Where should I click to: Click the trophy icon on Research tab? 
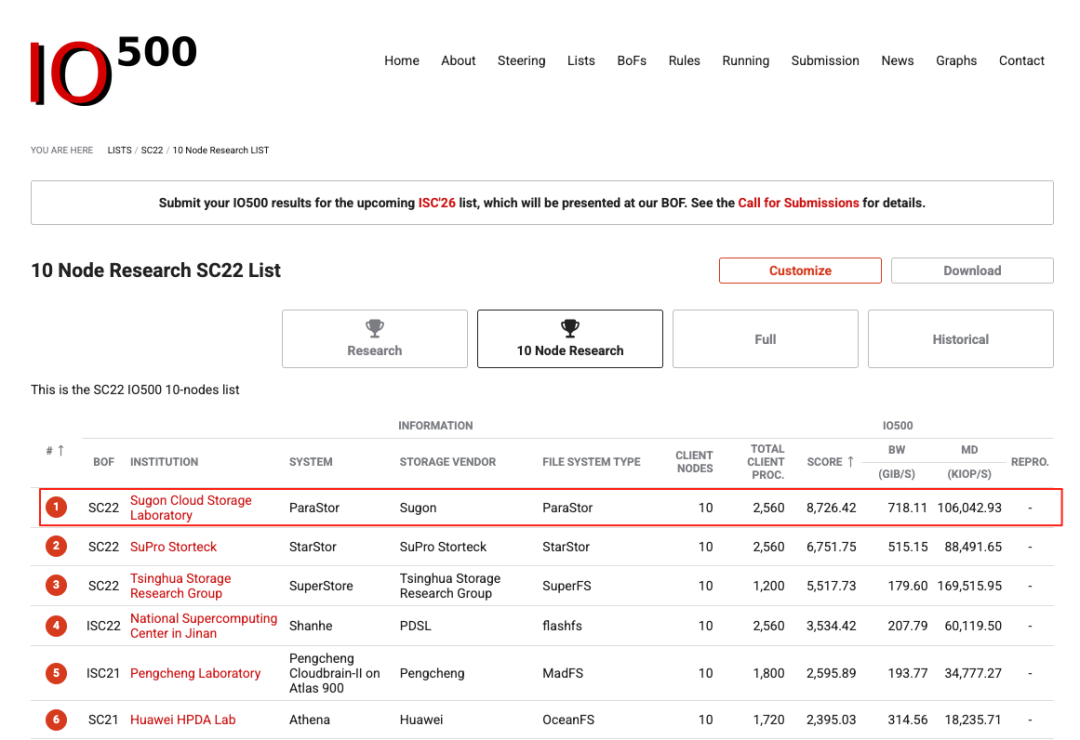click(375, 328)
